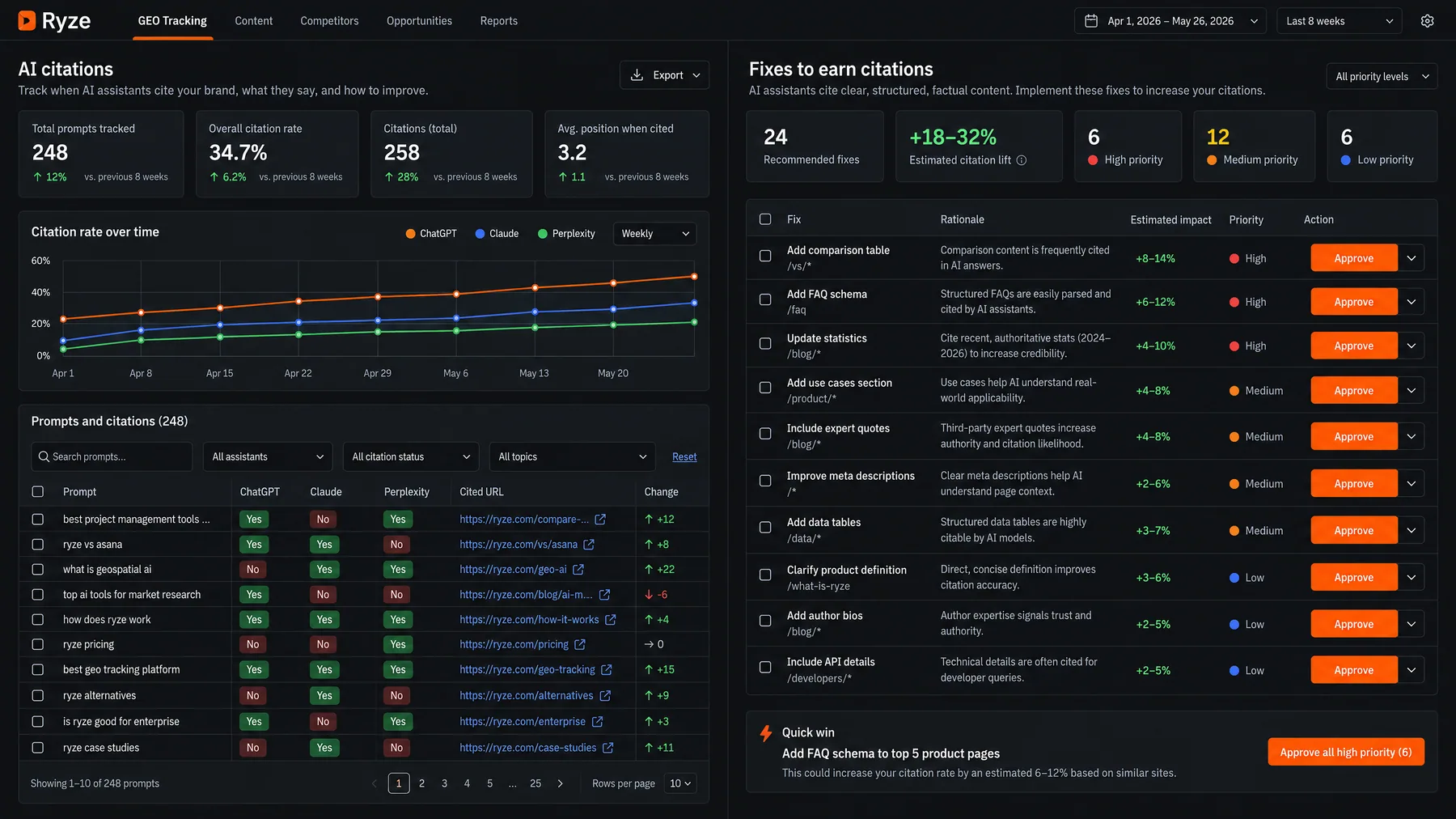Viewport: 1456px width, 819px height.
Task: Switch to the Content tab
Action: coord(254,21)
